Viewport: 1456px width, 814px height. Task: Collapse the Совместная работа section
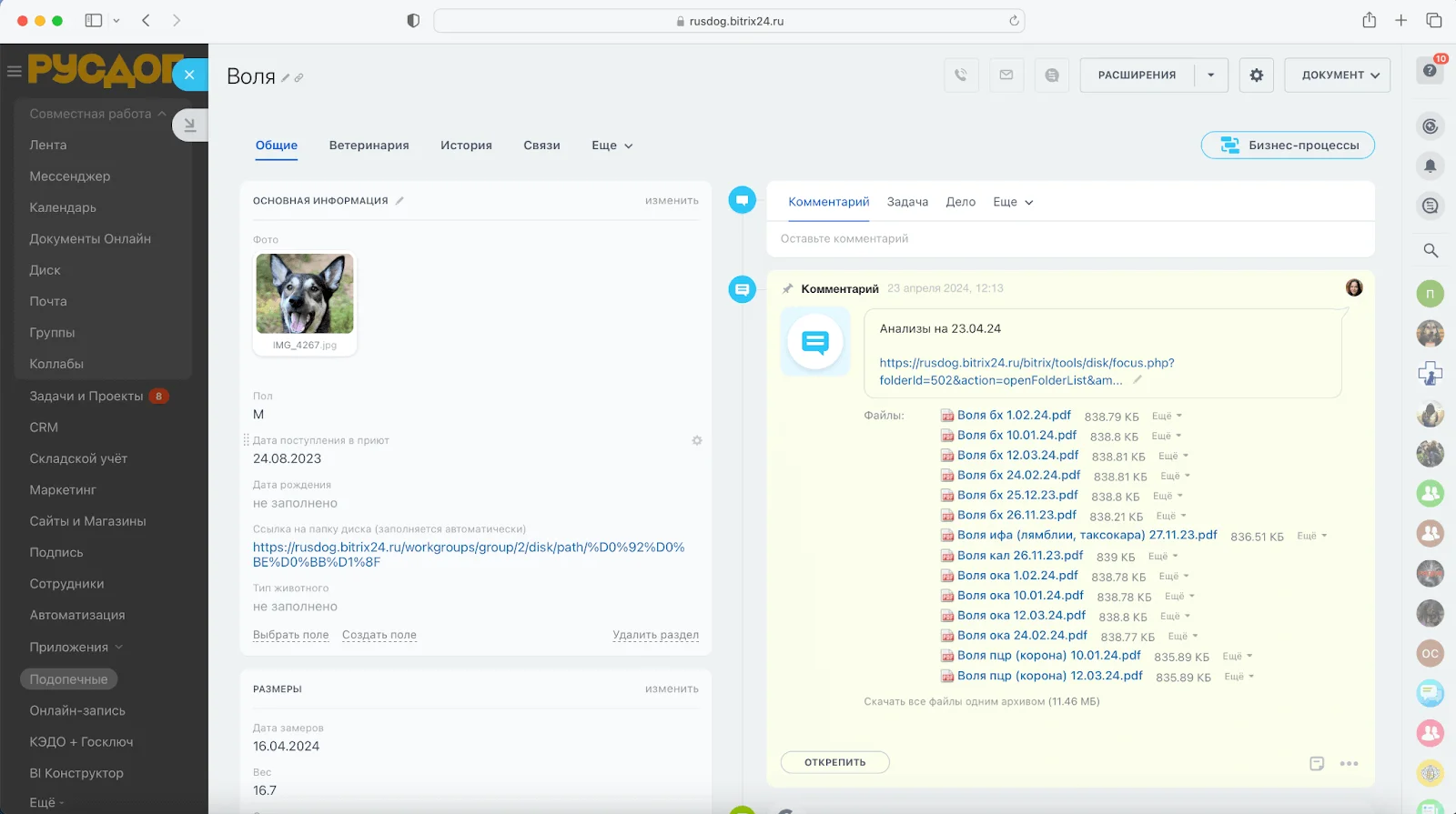click(x=162, y=114)
